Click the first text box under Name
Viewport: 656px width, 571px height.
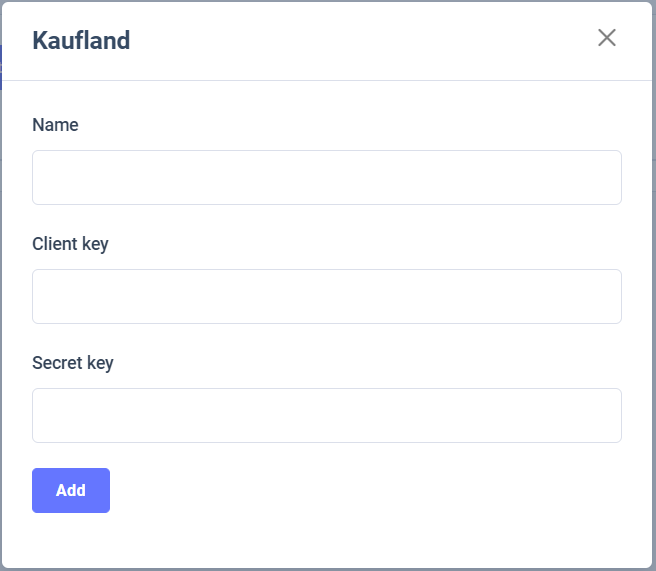point(327,178)
